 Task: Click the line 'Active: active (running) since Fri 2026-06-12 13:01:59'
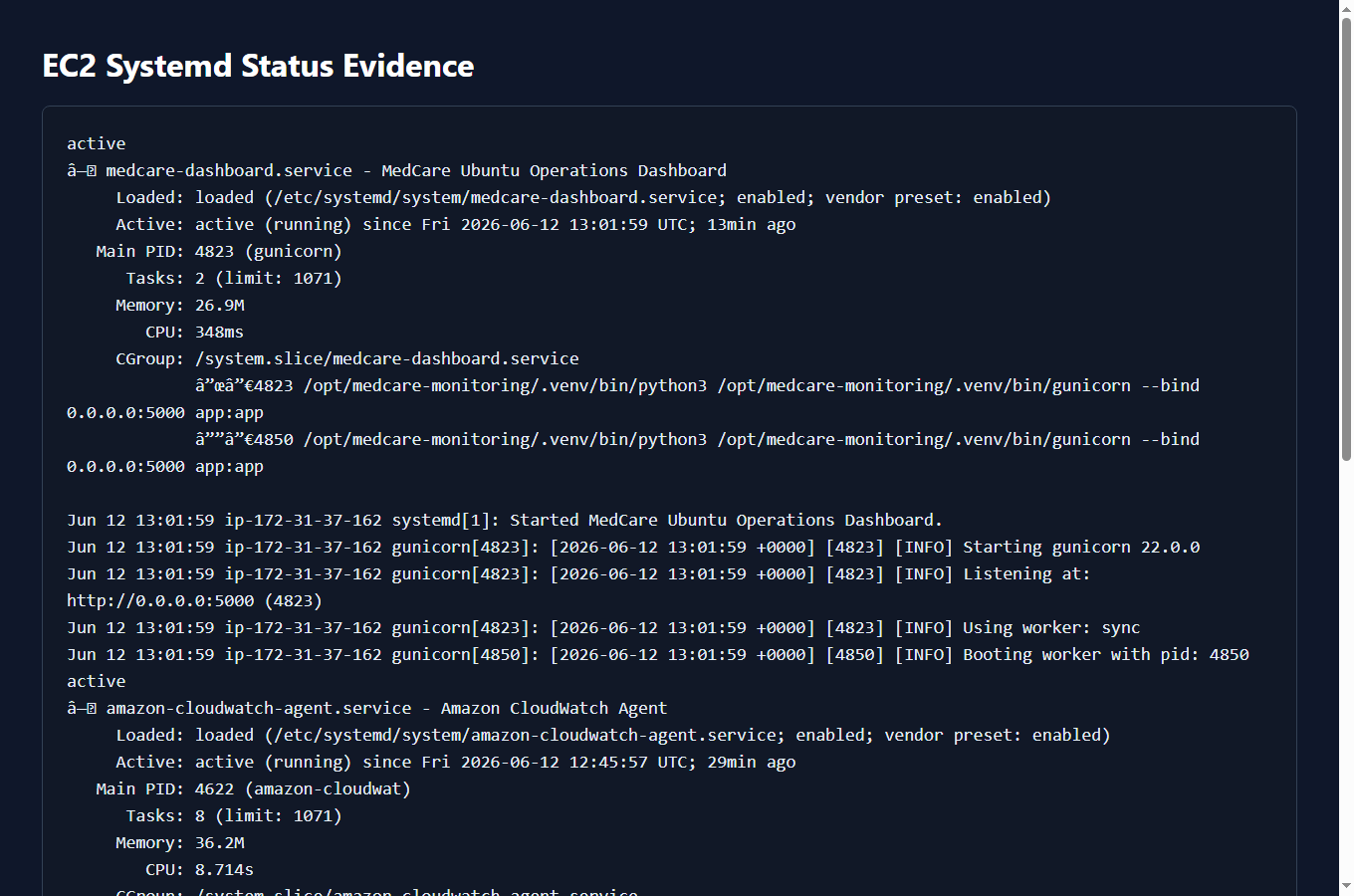pyautogui.click(x=456, y=224)
